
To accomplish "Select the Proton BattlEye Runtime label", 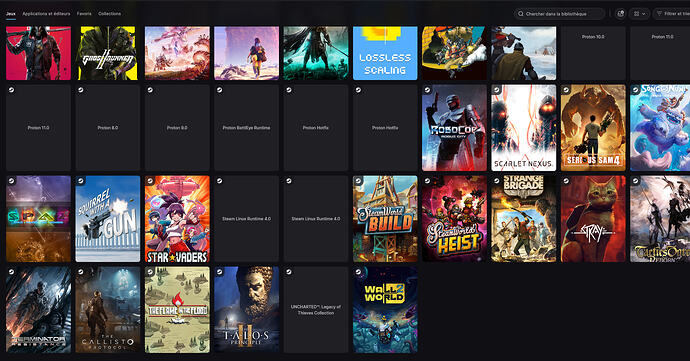I will click(246, 128).
